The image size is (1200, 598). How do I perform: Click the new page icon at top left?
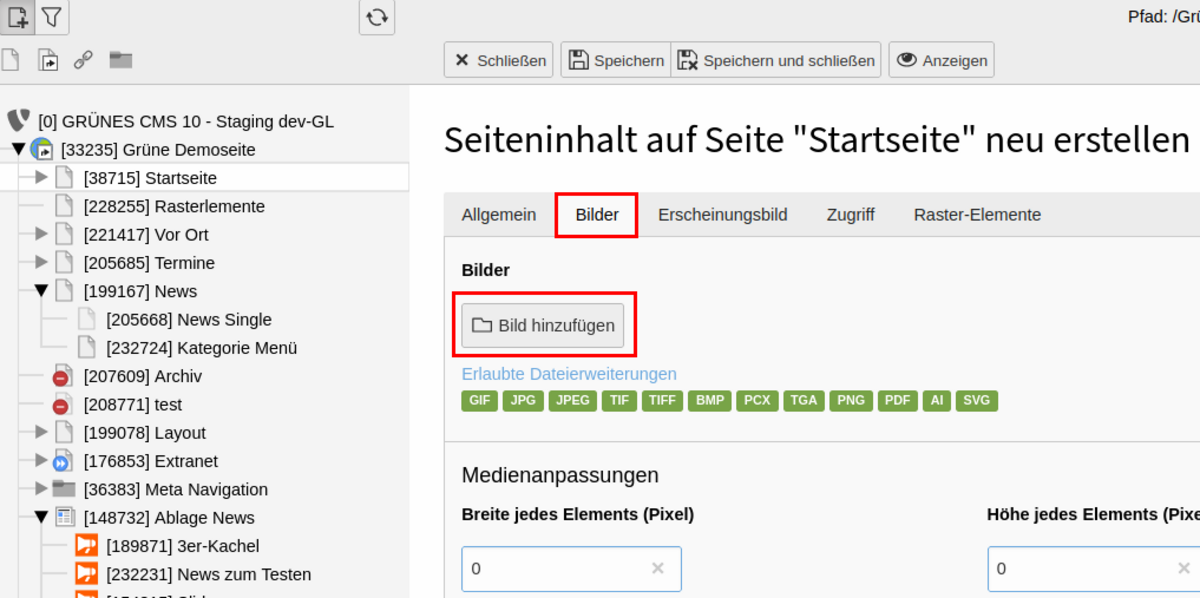pos(18,17)
